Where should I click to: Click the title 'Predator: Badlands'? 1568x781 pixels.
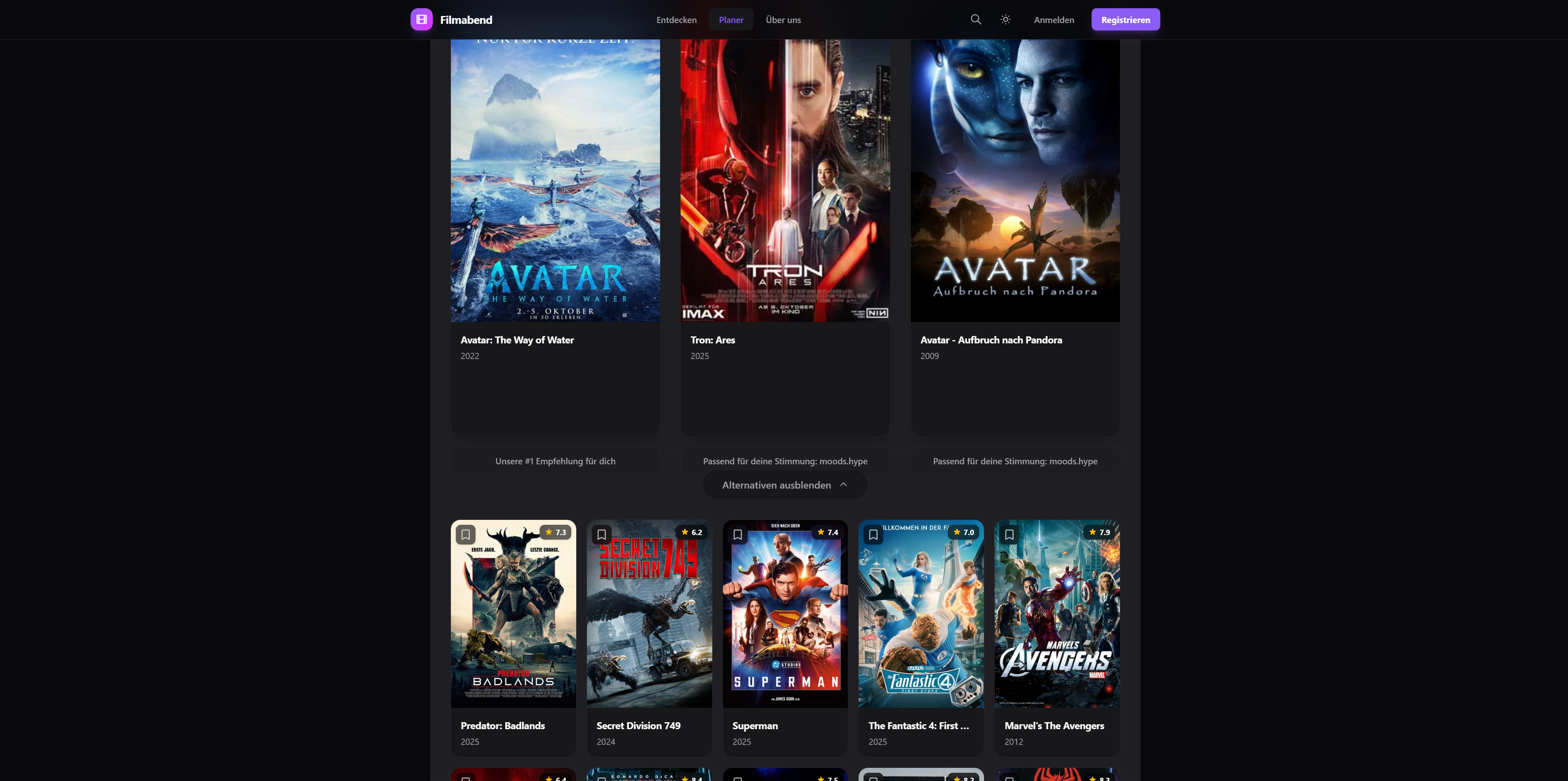[x=503, y=725]
